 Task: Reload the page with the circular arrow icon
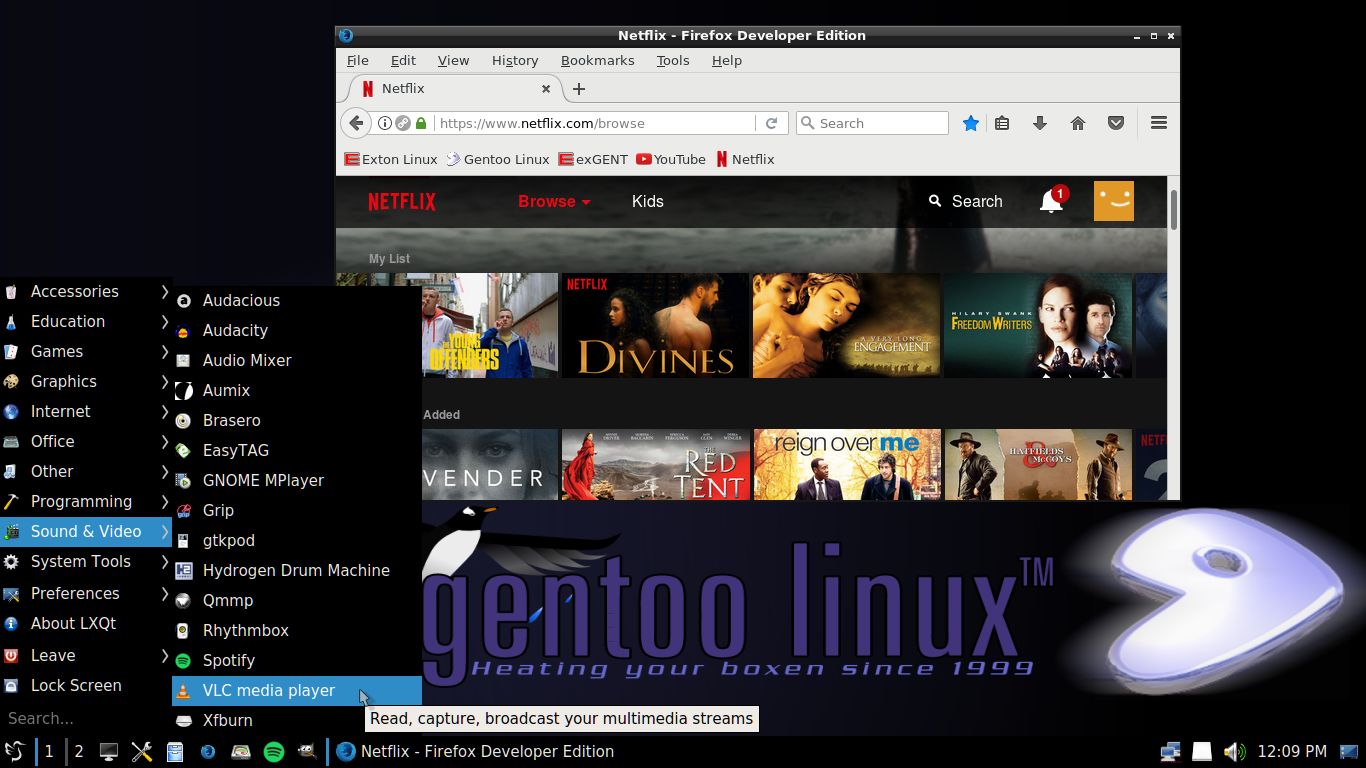(771, 123)
